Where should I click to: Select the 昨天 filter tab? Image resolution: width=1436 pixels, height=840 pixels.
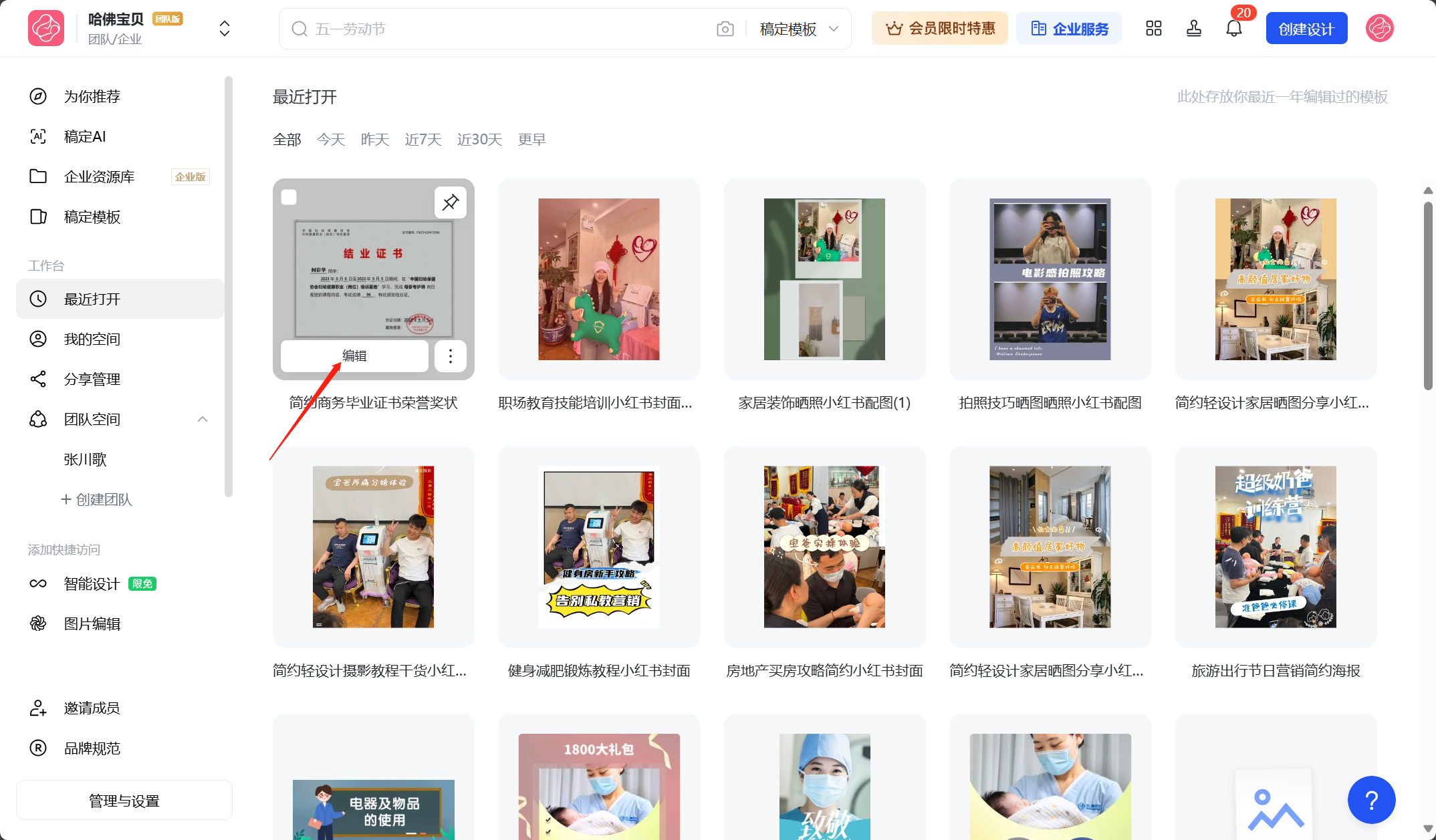click(375, 139)
